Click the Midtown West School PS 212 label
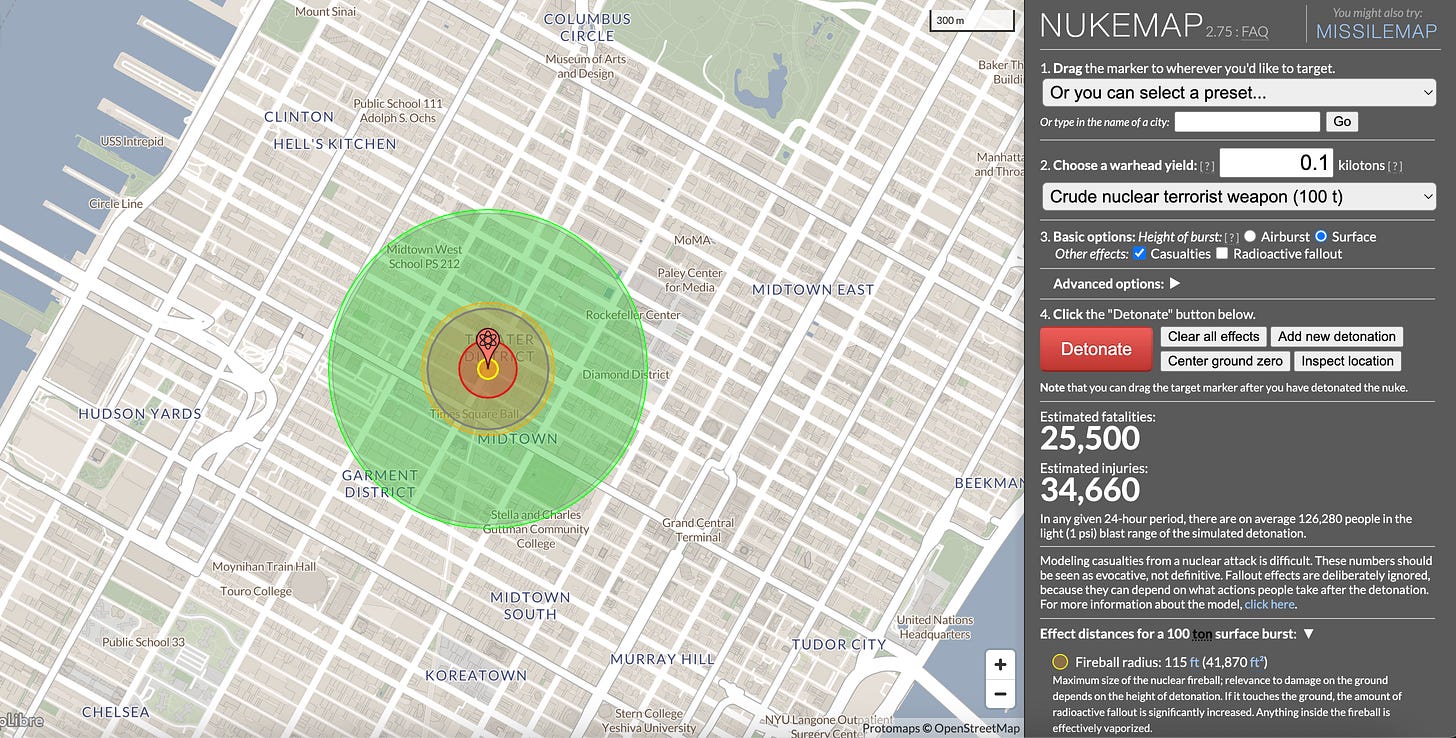 (424, 257)
